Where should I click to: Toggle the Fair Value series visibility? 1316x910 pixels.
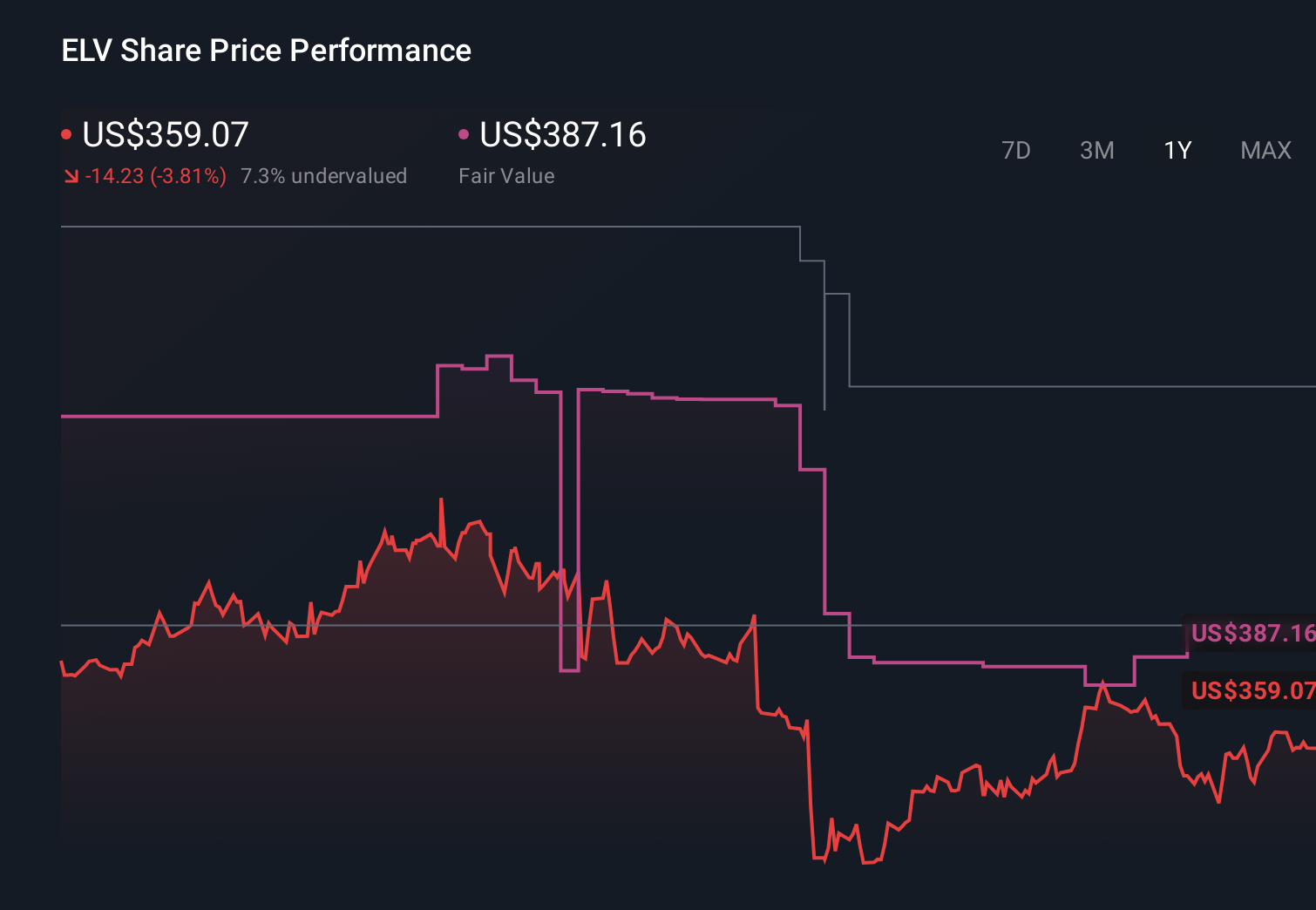[562, 135]
